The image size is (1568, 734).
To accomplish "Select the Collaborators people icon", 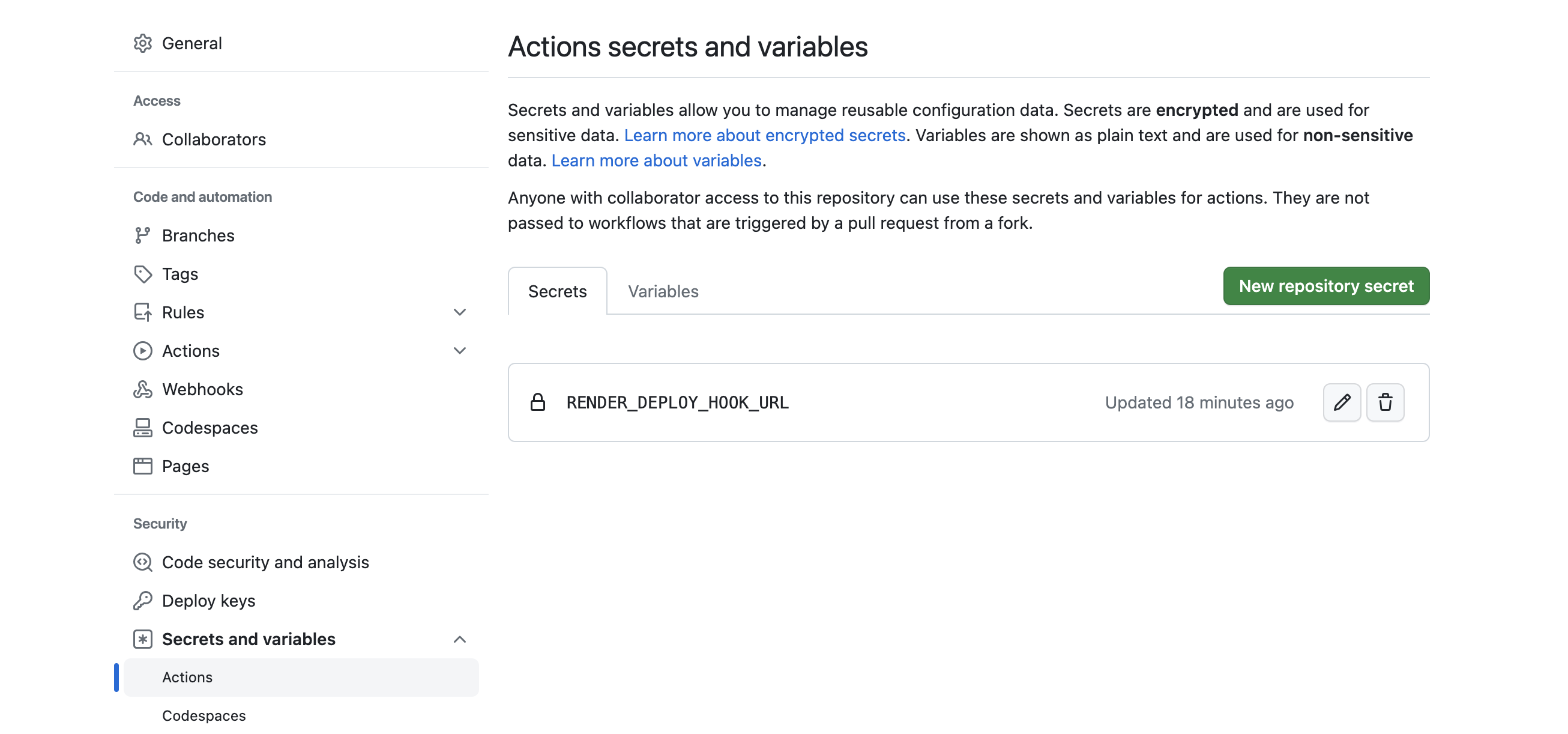I will [142, 139].
